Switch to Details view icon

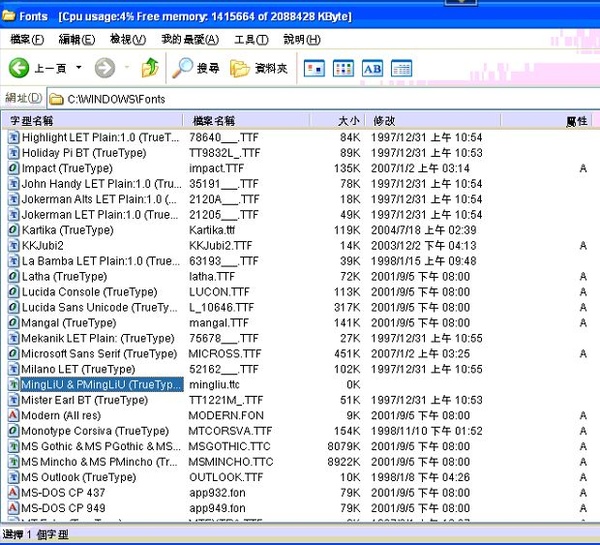click(x=401, y=69)
